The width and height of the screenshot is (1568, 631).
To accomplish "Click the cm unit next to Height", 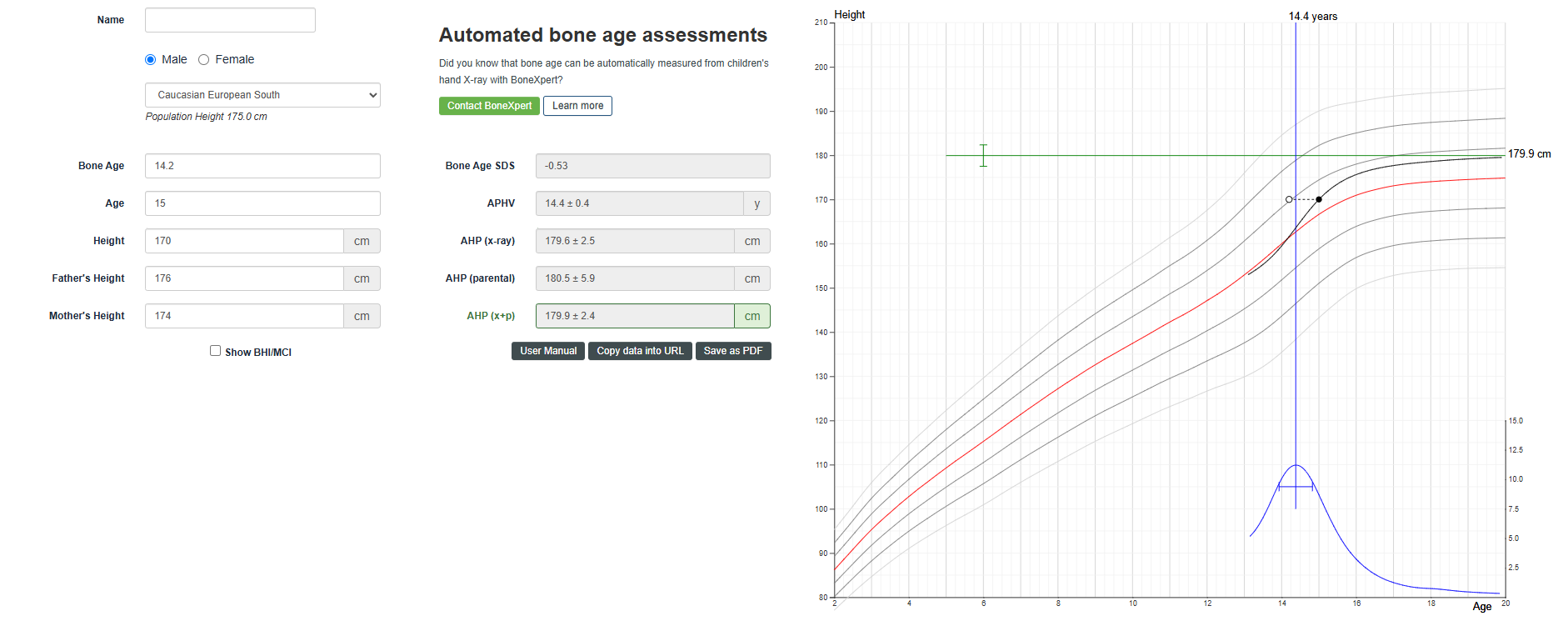I will pos(362,241).
